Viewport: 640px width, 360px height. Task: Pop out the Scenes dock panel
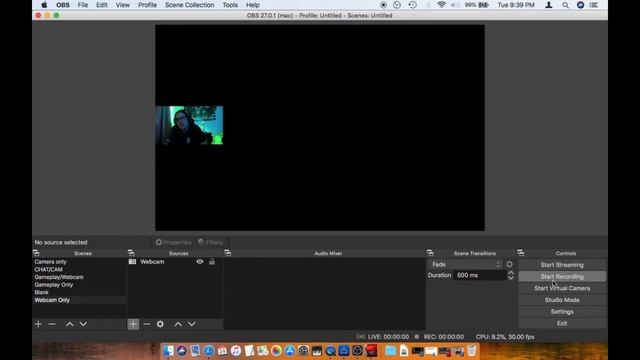pos(36,253)
